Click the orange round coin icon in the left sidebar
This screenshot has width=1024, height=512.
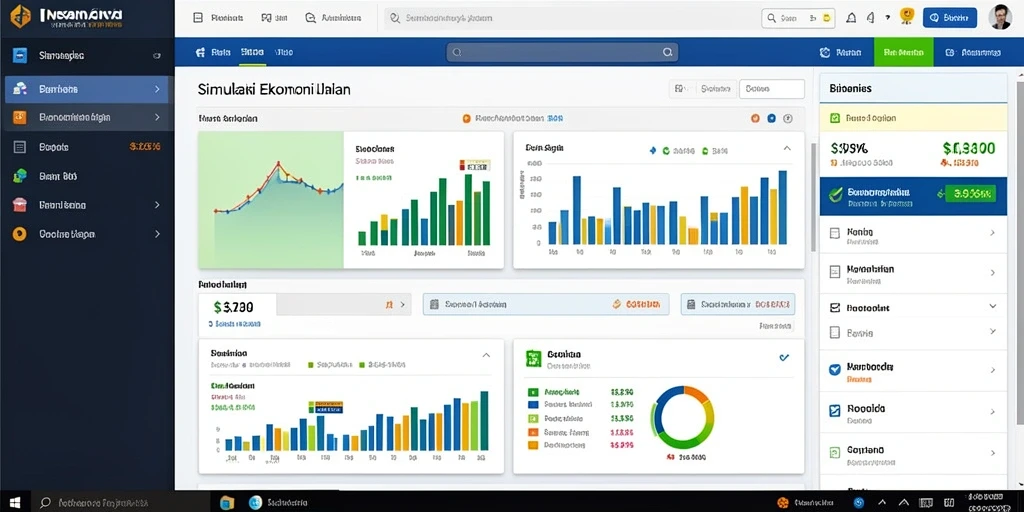20,234
